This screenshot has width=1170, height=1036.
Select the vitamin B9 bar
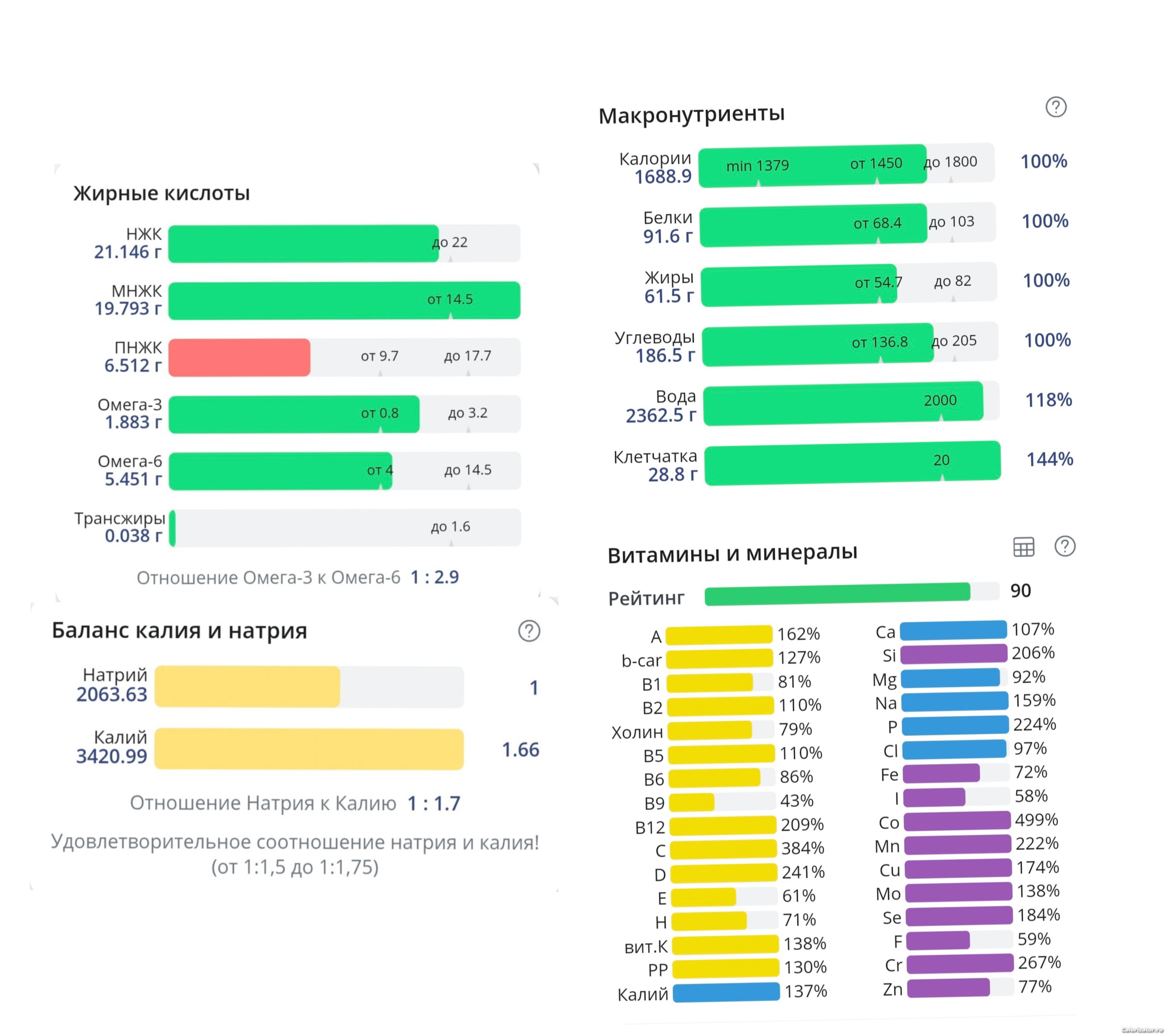tap(691, 802)
